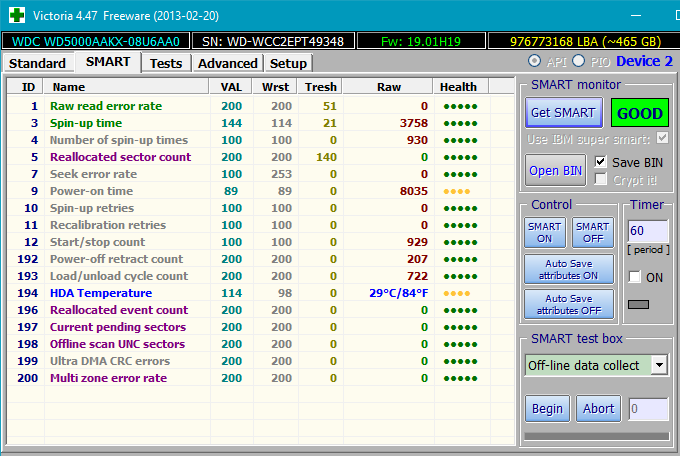This screenshot has height=456, width=680.
Task: Click the SMART test value field
Action: pyautogui.click(x=648, y=409)
